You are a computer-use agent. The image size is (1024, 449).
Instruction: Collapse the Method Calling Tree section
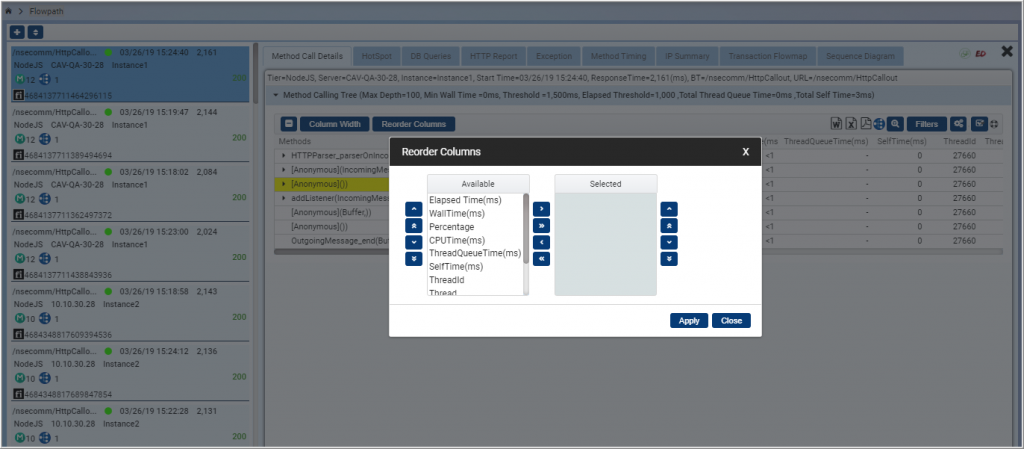click(276, 95)
